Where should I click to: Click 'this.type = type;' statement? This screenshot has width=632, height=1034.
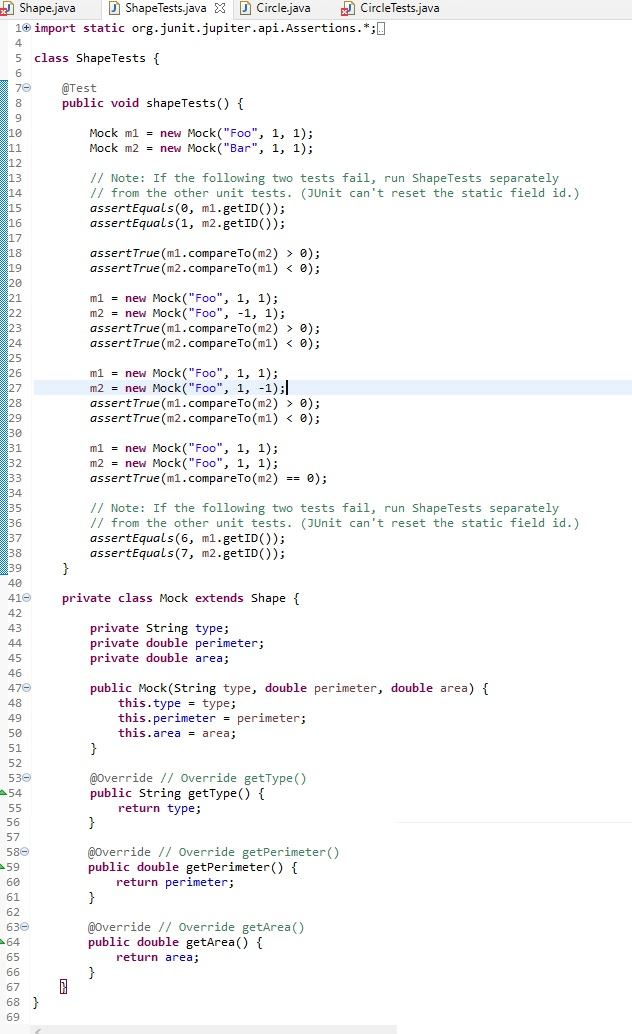[177, 703]
